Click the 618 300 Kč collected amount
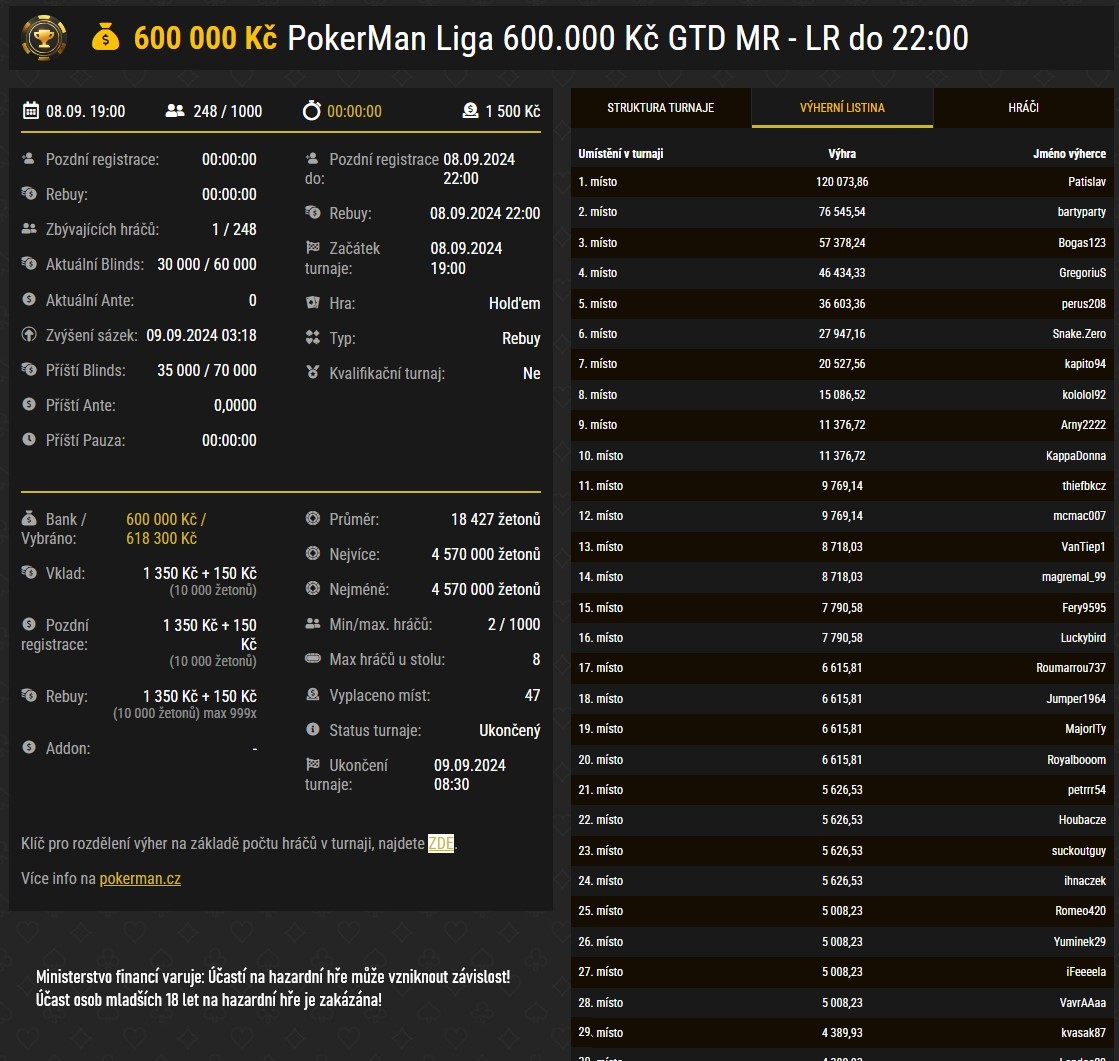This screenshot has height=1061, width=1119. (161, 539)
